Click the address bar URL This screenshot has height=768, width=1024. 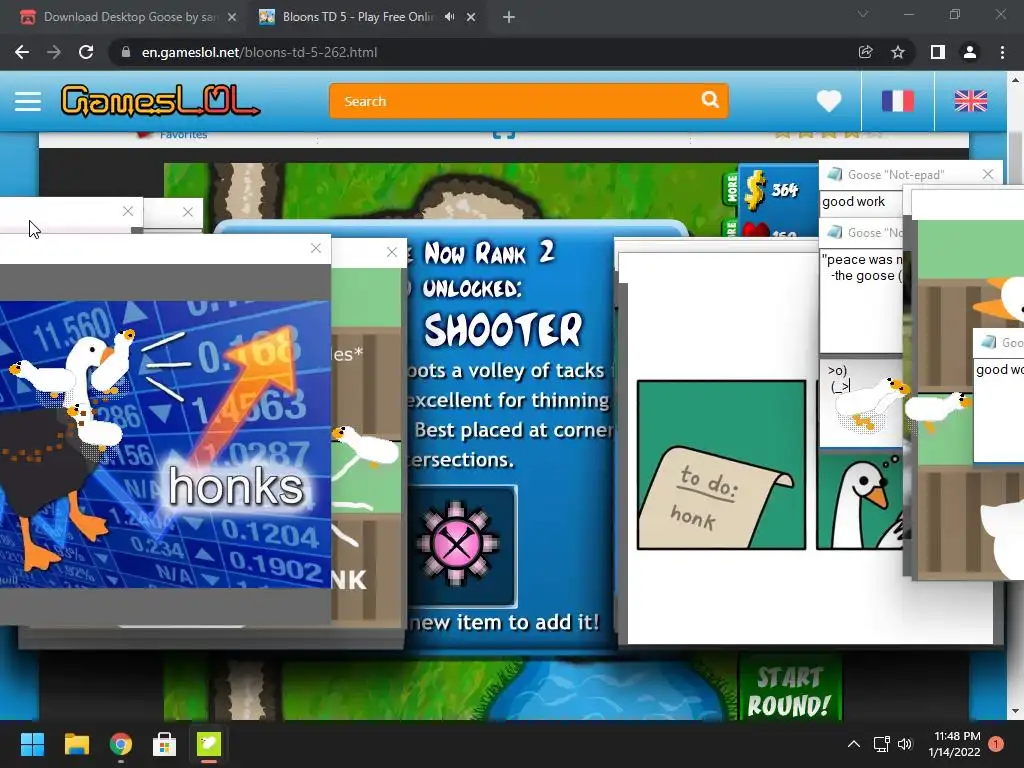[x=259, y=52]
